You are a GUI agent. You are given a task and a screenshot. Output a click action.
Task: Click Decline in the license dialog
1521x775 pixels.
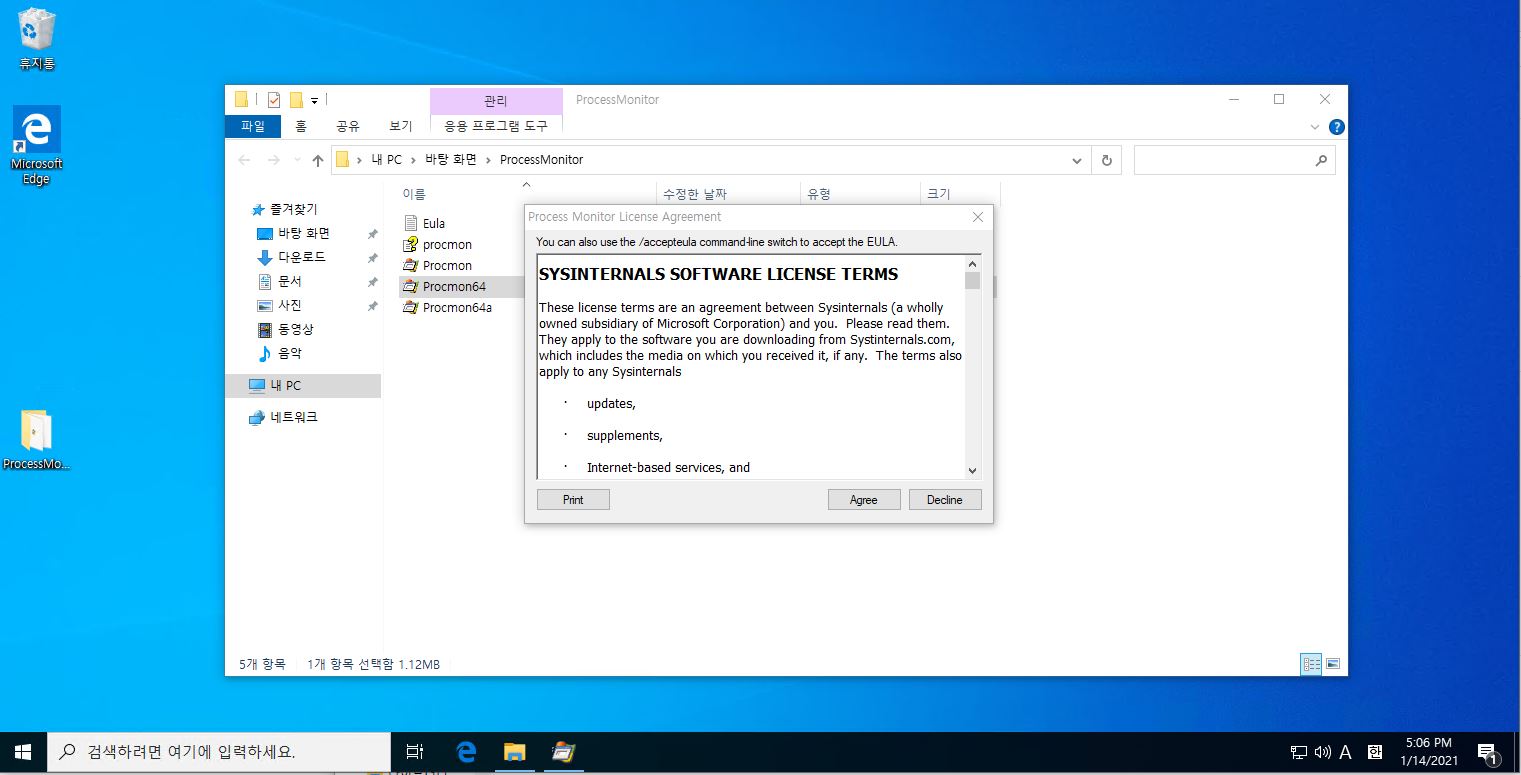(x=945, y=500)
